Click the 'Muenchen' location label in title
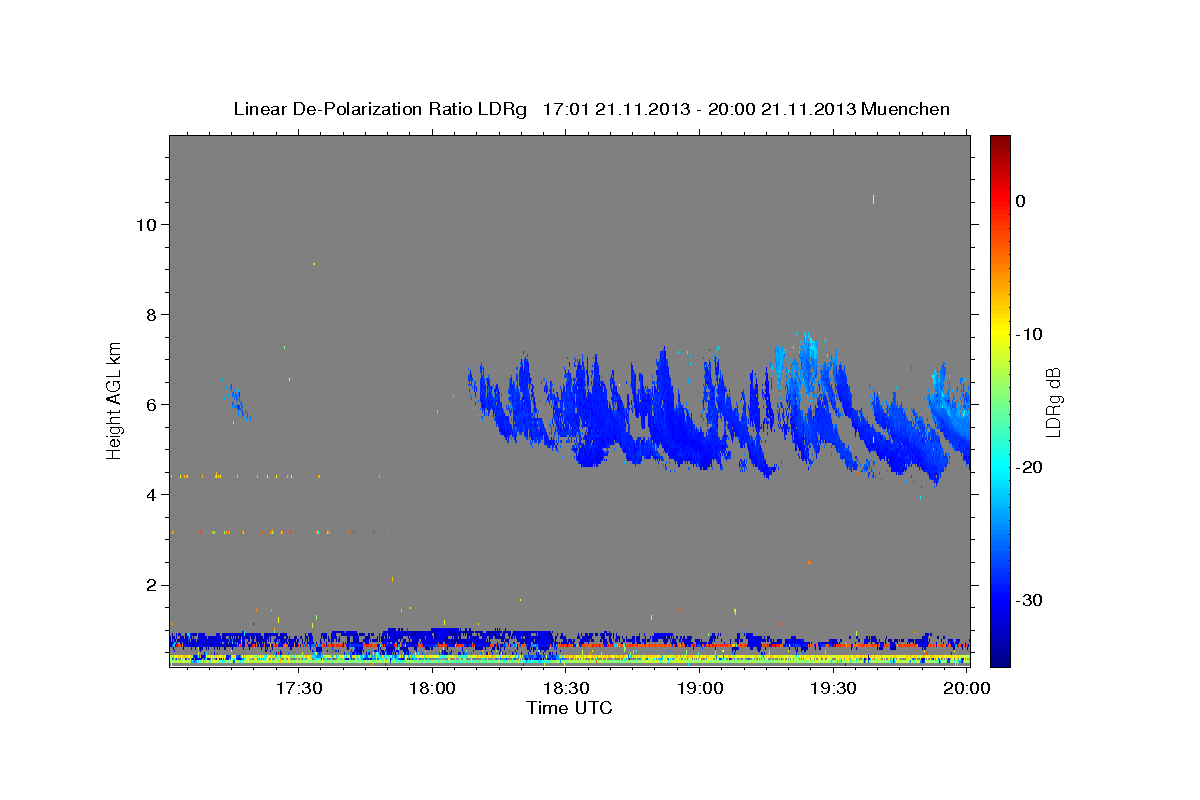The width and height of the screenshot is (1200, 800). pos(907,109)
